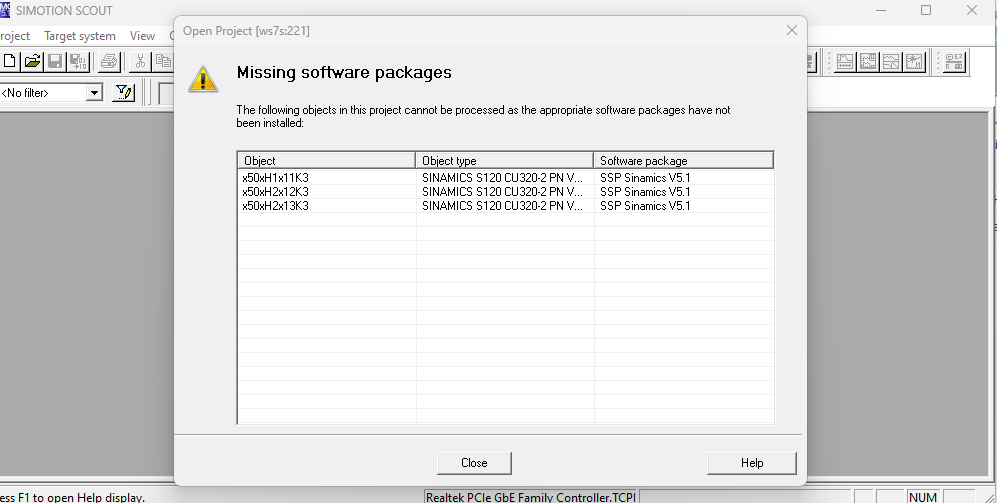Click Realtek PCIe GbE status bar entry
997x503 pixels.
coord(530,497)
